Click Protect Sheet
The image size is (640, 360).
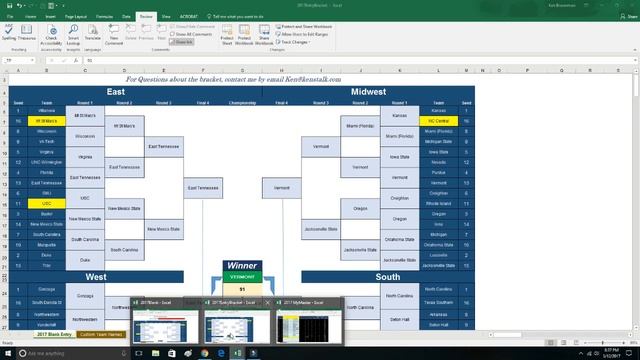227,35
